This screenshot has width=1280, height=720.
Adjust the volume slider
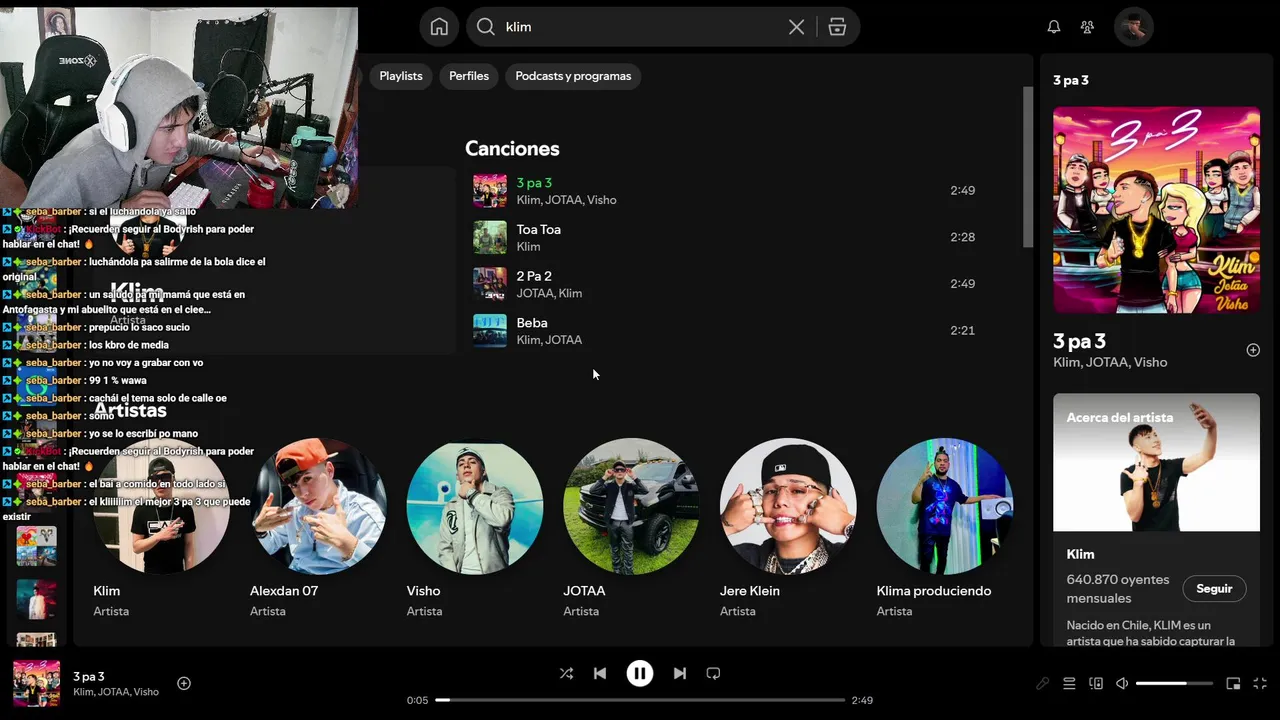1174,683
